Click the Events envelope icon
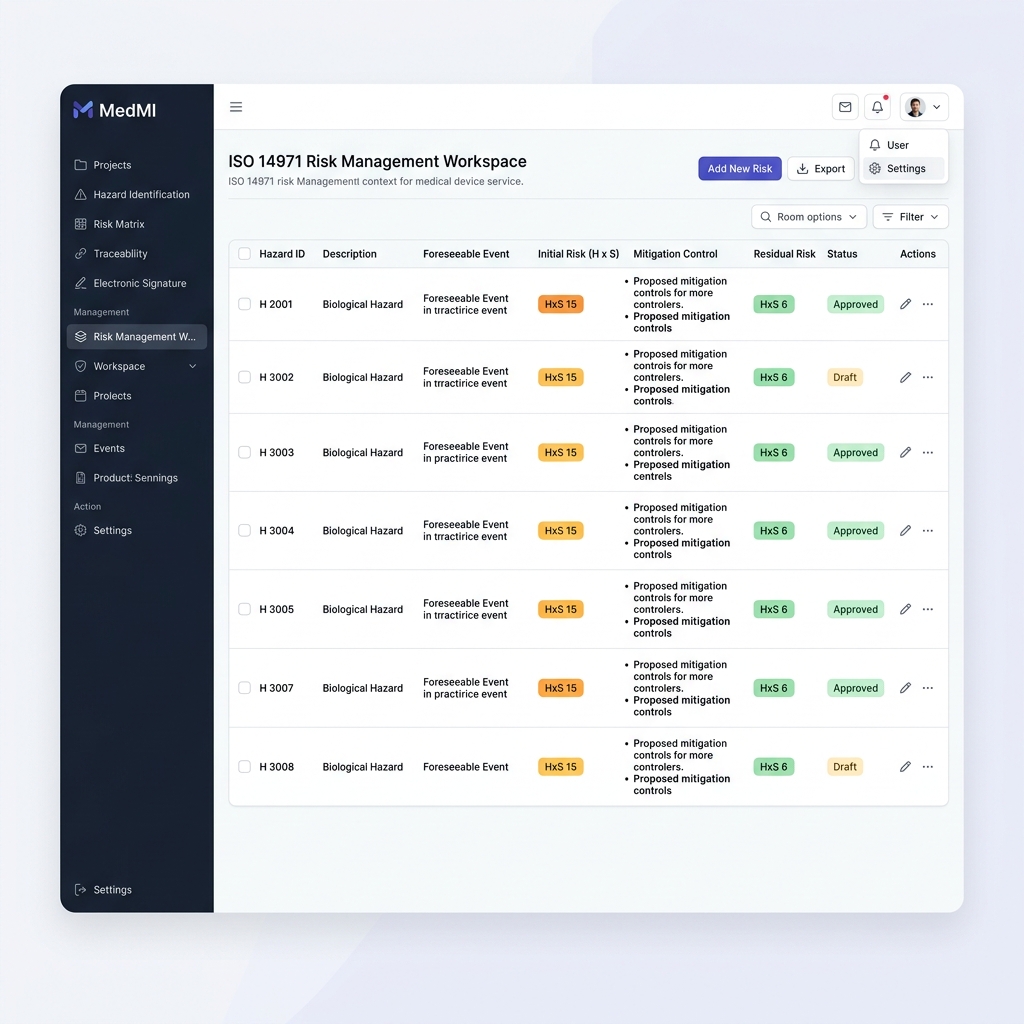This screenshot has height=1024, width=1024. click(x=80, y=449)
